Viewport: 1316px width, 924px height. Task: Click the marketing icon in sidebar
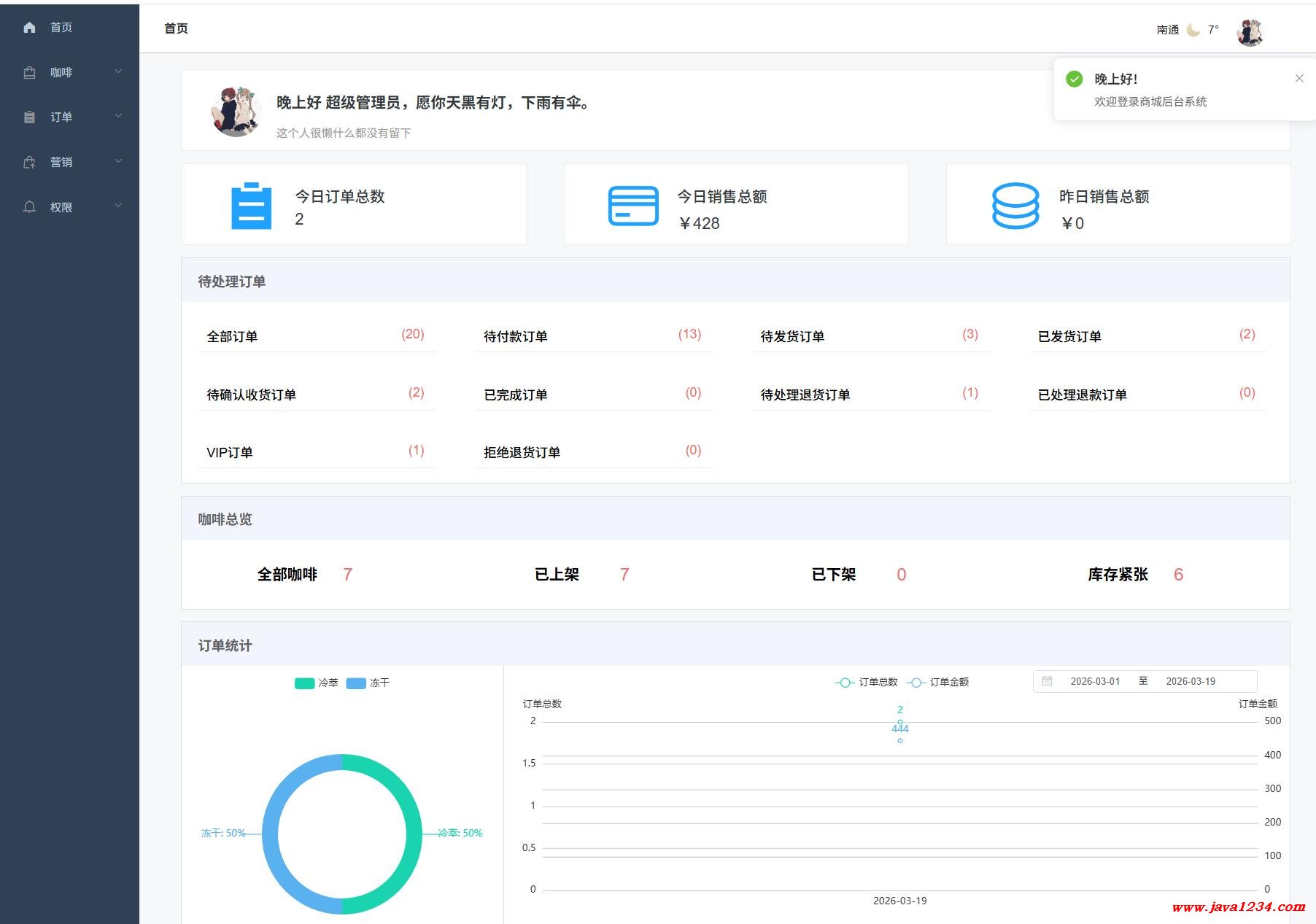(29, 163)
